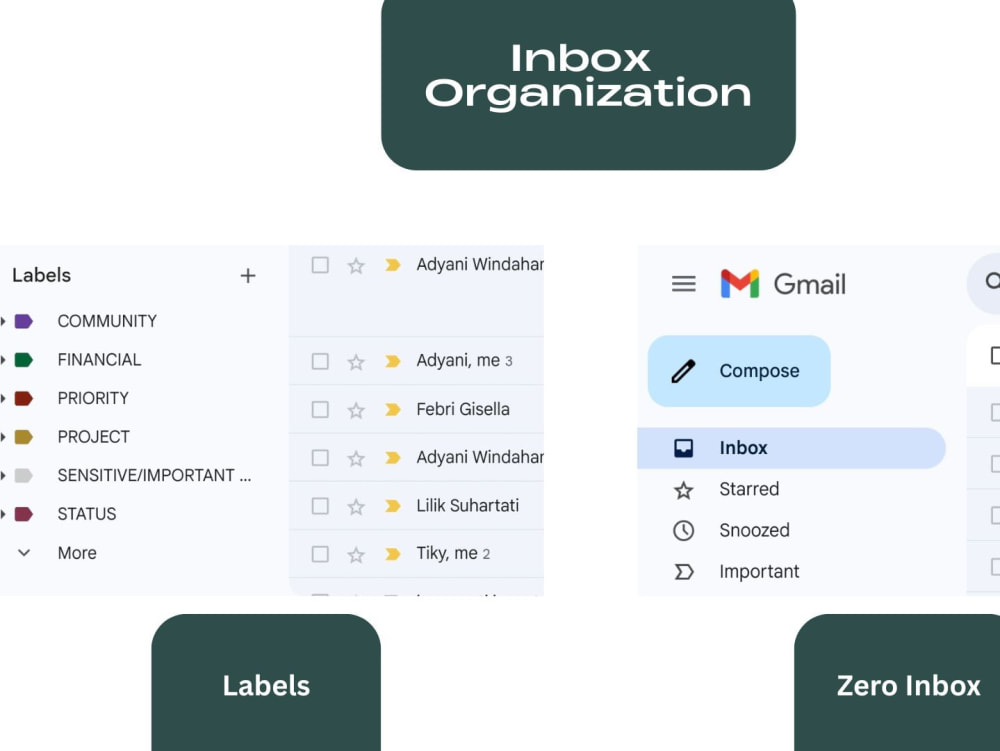
Task: Click the plus icon to create new label
Action: tap(248, 275)
